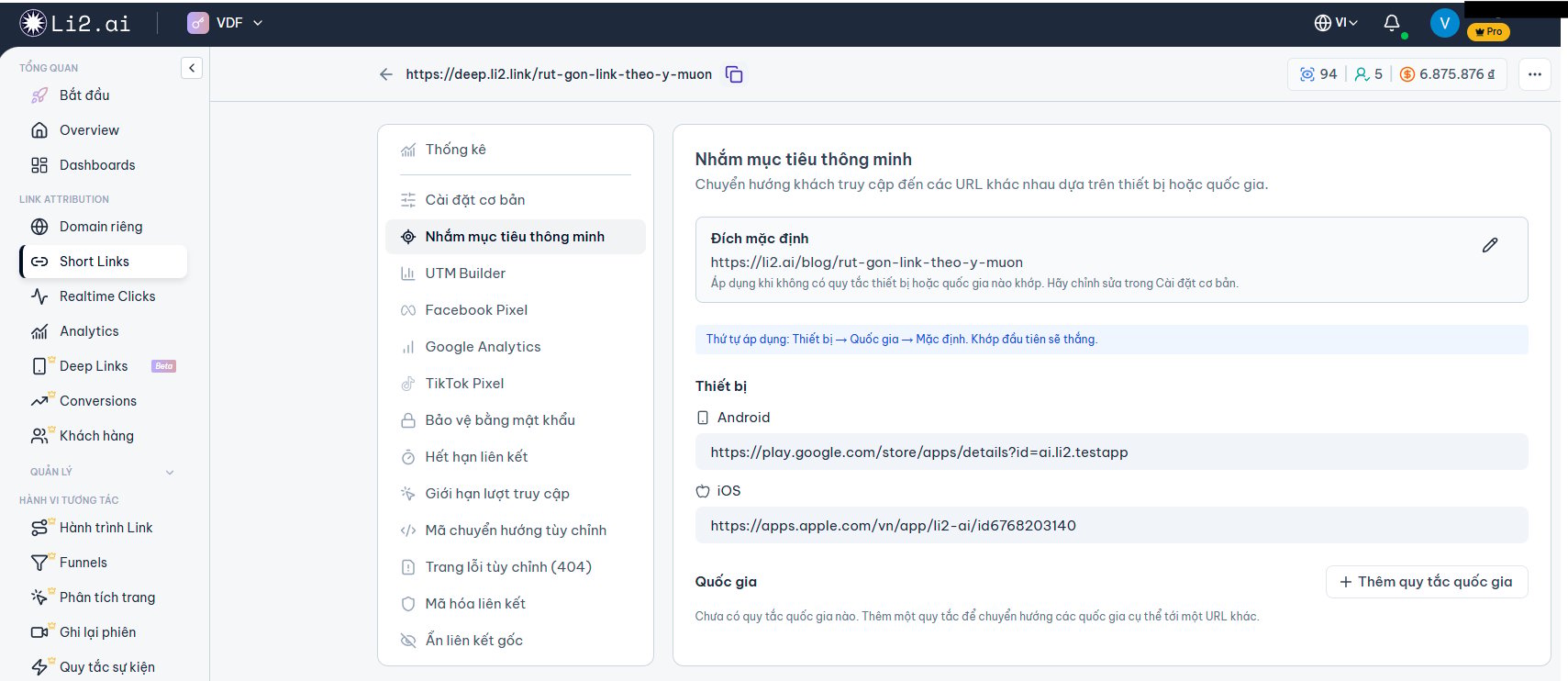This screenshot has height=681, width=1568.
Task: Click the Hành trình Link icon
Action: [x=39, y=528]
